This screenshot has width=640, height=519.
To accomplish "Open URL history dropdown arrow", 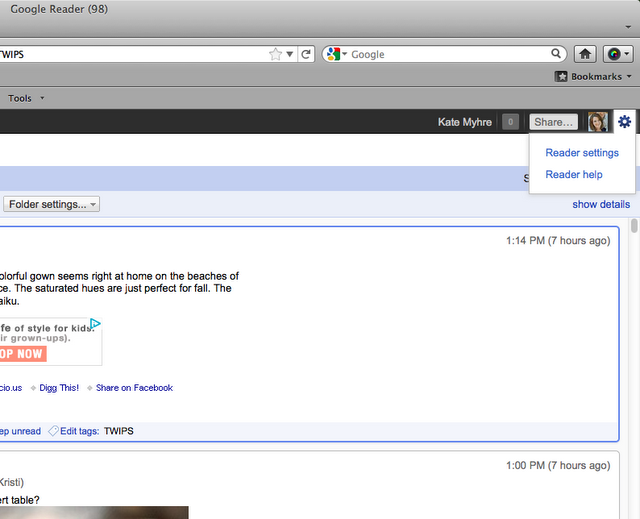I will (289, 54).
